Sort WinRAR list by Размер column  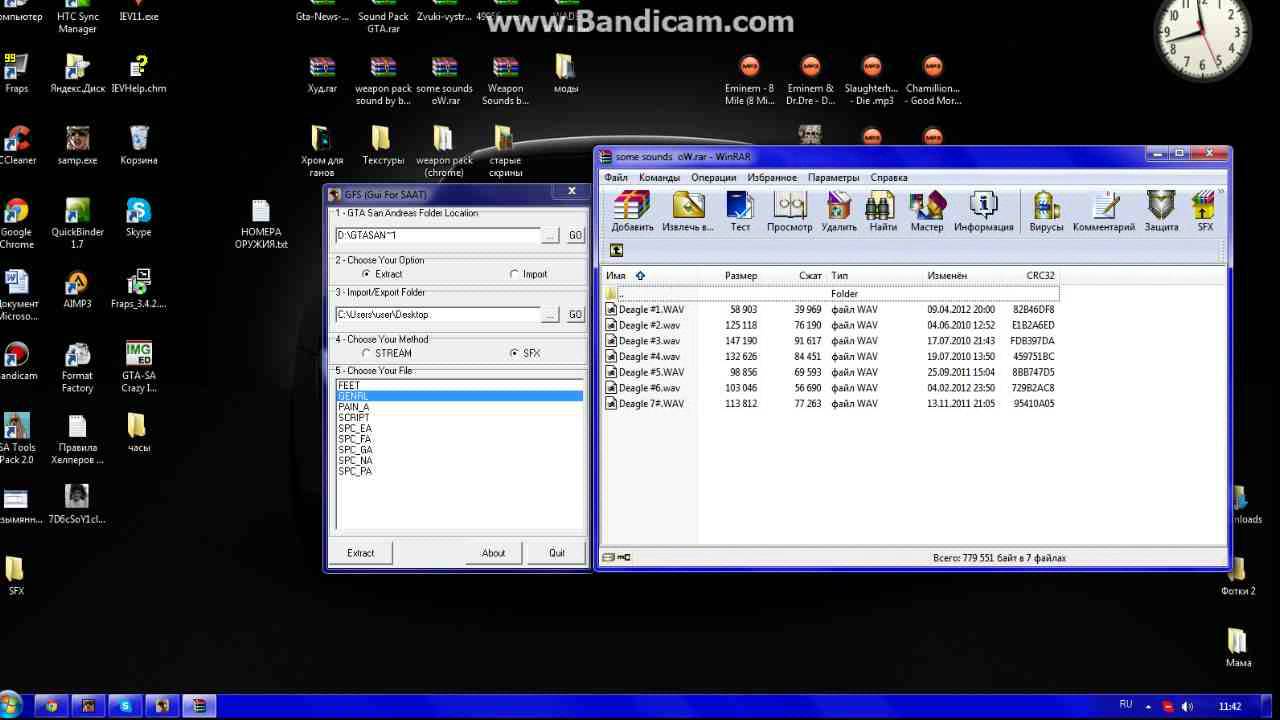coord(741,275)
